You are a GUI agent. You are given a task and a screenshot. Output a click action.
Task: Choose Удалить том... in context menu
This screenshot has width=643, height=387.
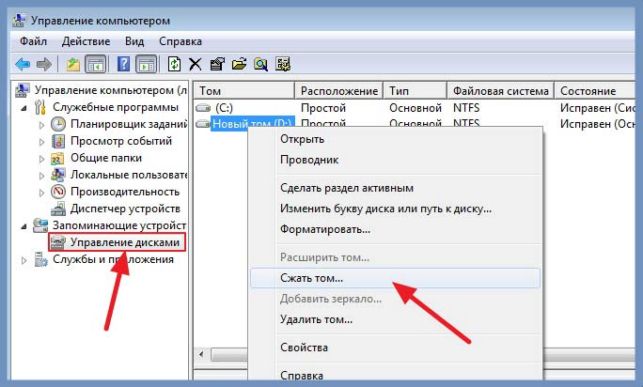point(396,319)
